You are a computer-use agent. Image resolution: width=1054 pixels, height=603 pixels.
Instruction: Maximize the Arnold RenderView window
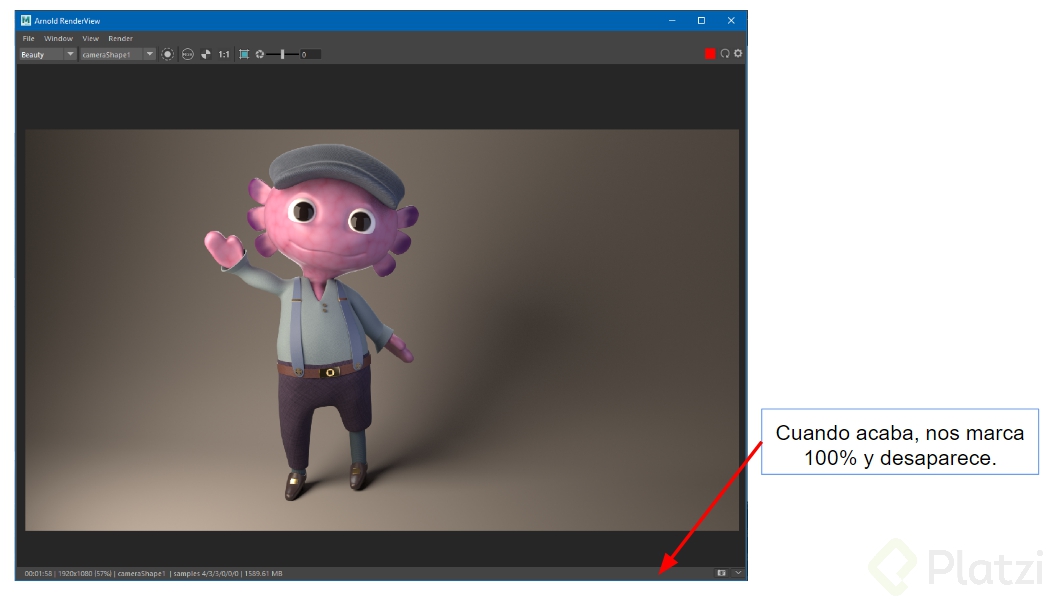pyautogui.click(x=701, y=21)
